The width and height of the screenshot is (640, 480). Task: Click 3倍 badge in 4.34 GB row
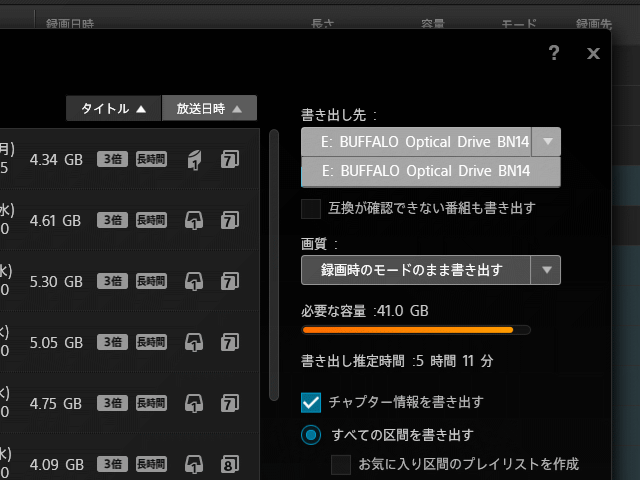(112, 159)
